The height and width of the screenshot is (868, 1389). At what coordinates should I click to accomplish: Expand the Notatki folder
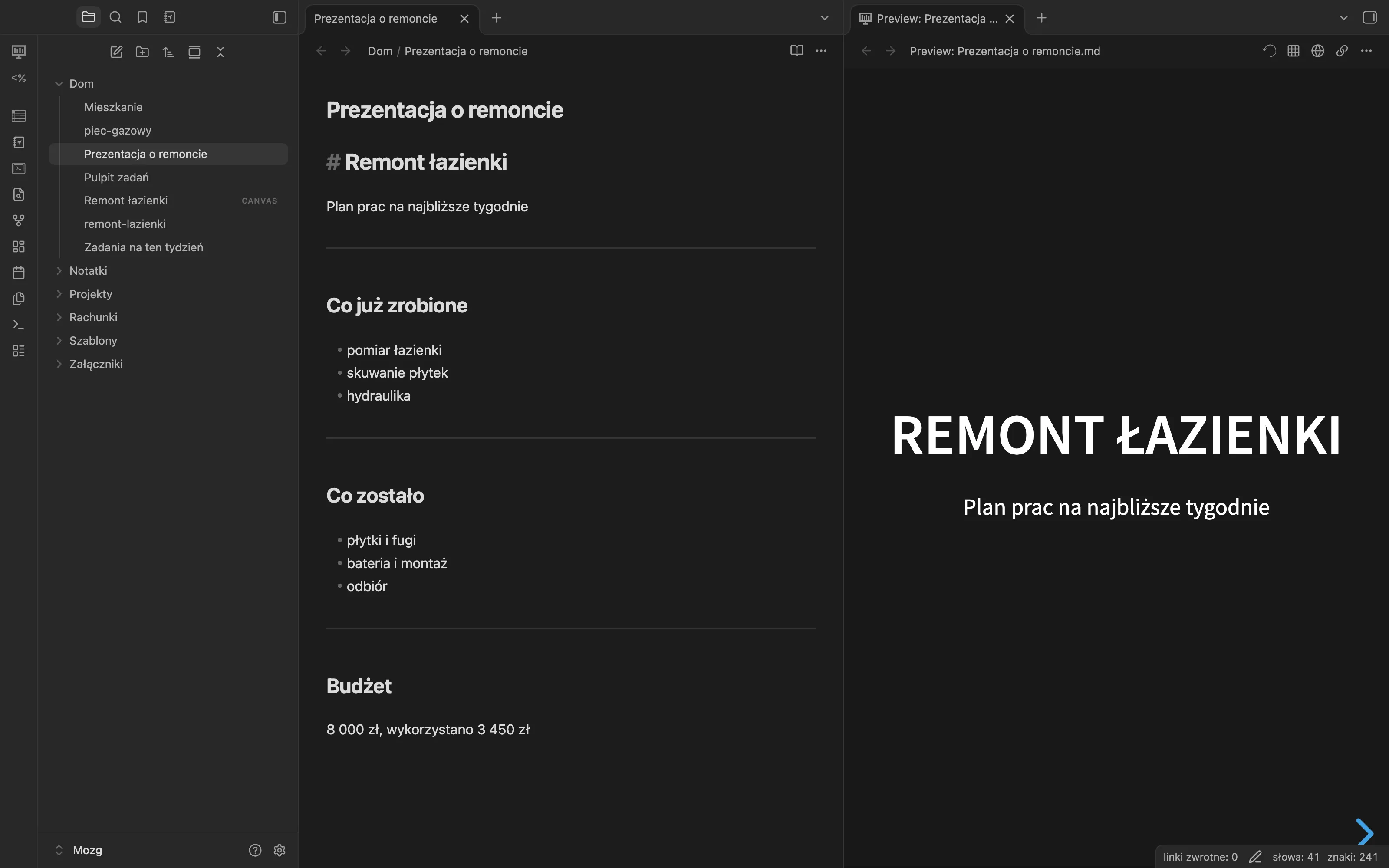(59, 270)
